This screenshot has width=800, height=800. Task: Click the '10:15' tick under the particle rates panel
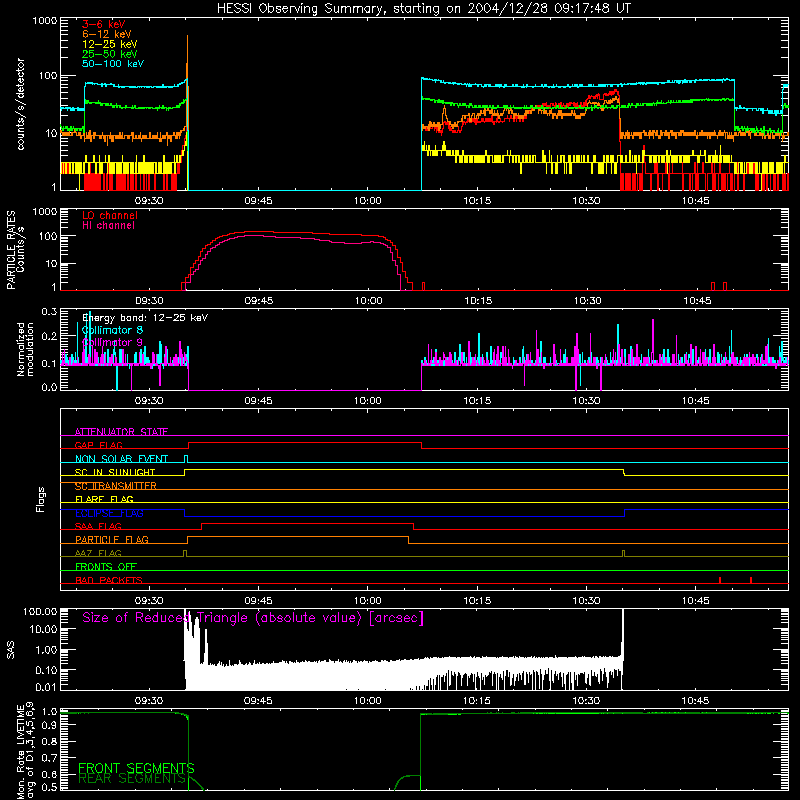click(478, 301)
